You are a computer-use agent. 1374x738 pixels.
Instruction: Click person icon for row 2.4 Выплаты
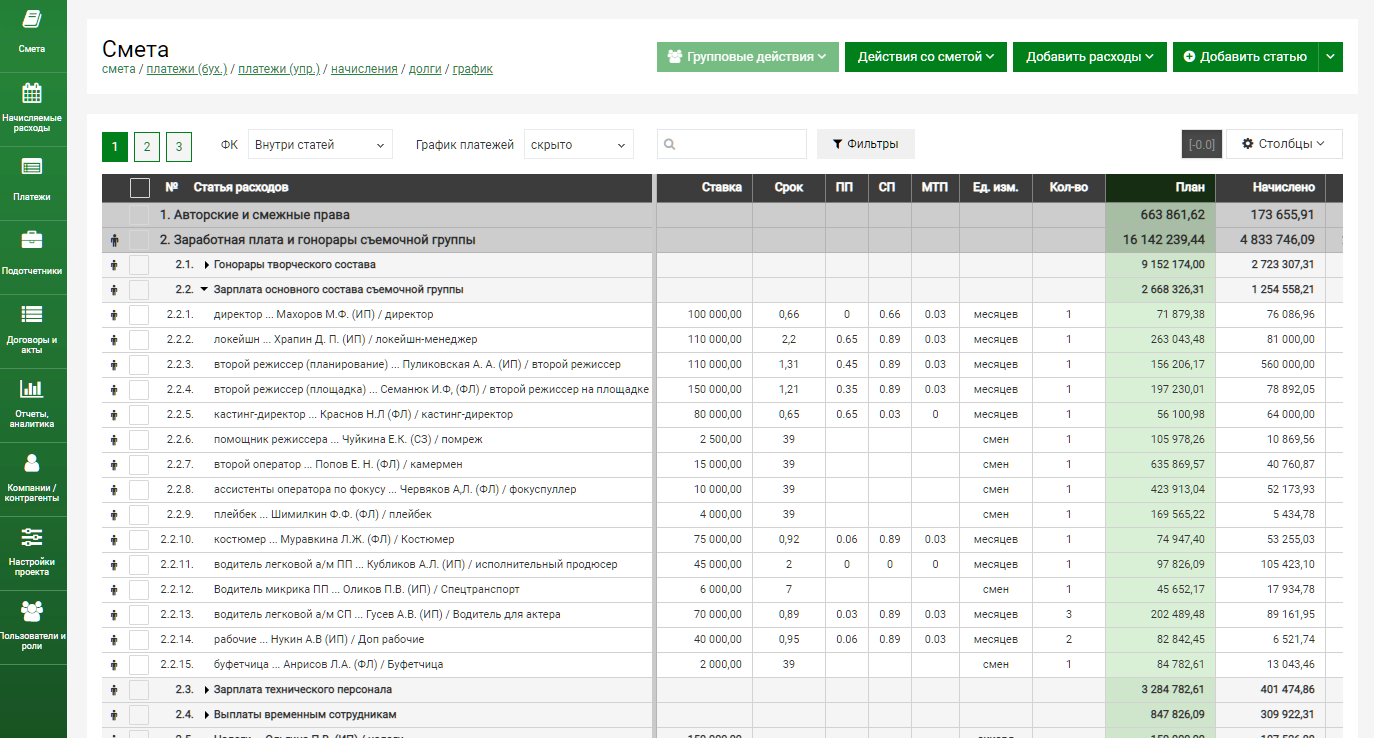pos(114,715)
